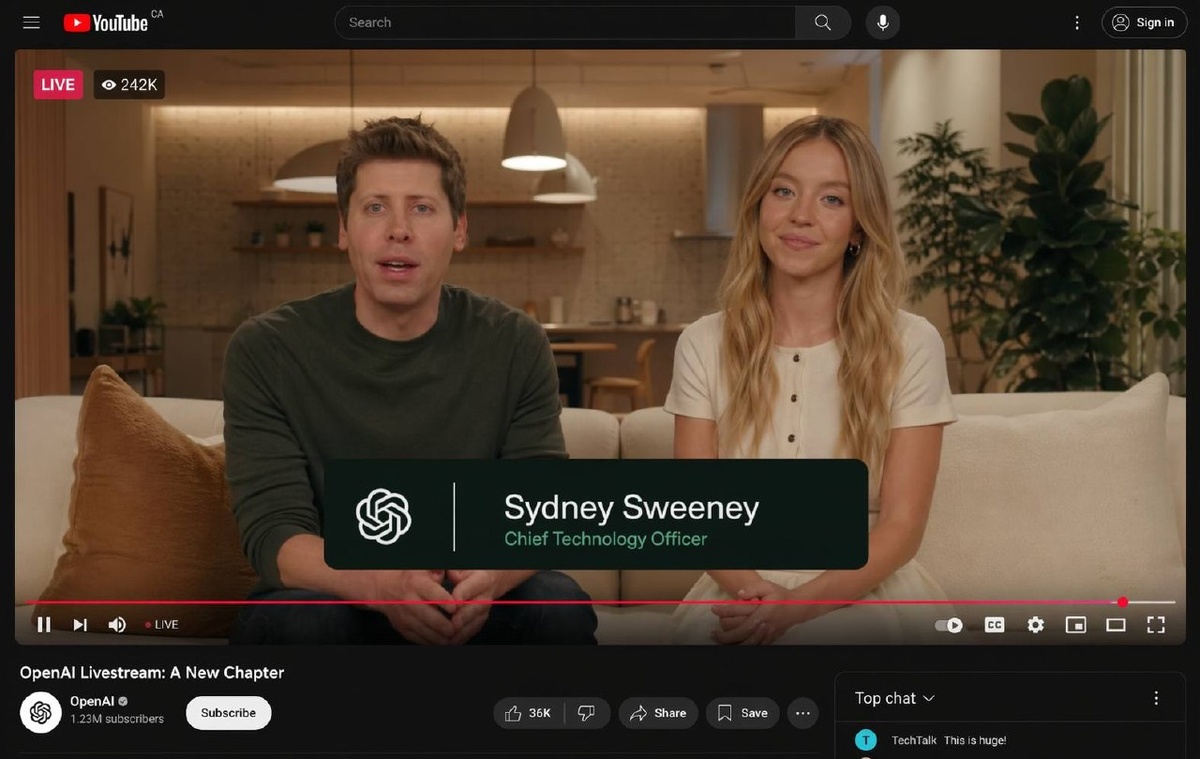Viewport: 1200px width, 759px height.
Task: Enter full screen mode
Action: [x=1156, y=625]
